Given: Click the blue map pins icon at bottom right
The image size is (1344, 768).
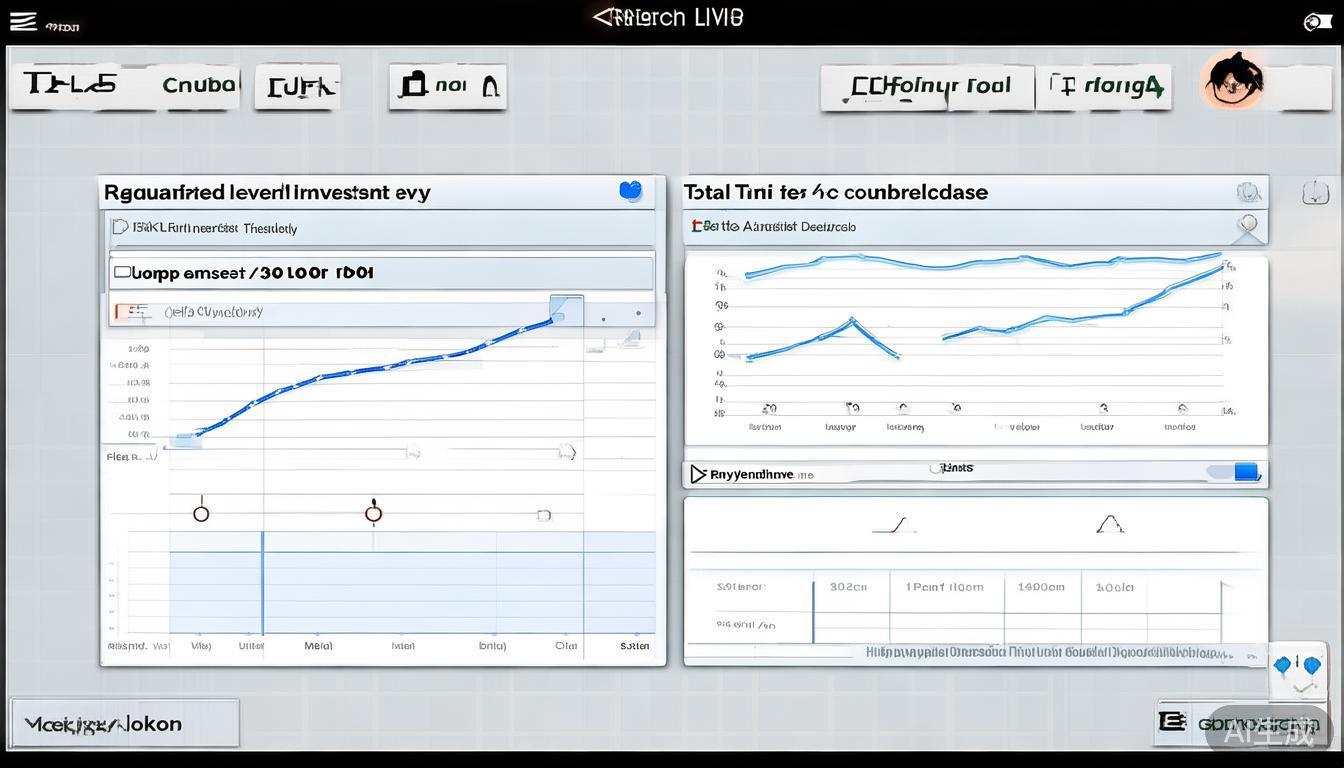Looking at the screenshot, I should [1297, 667].
